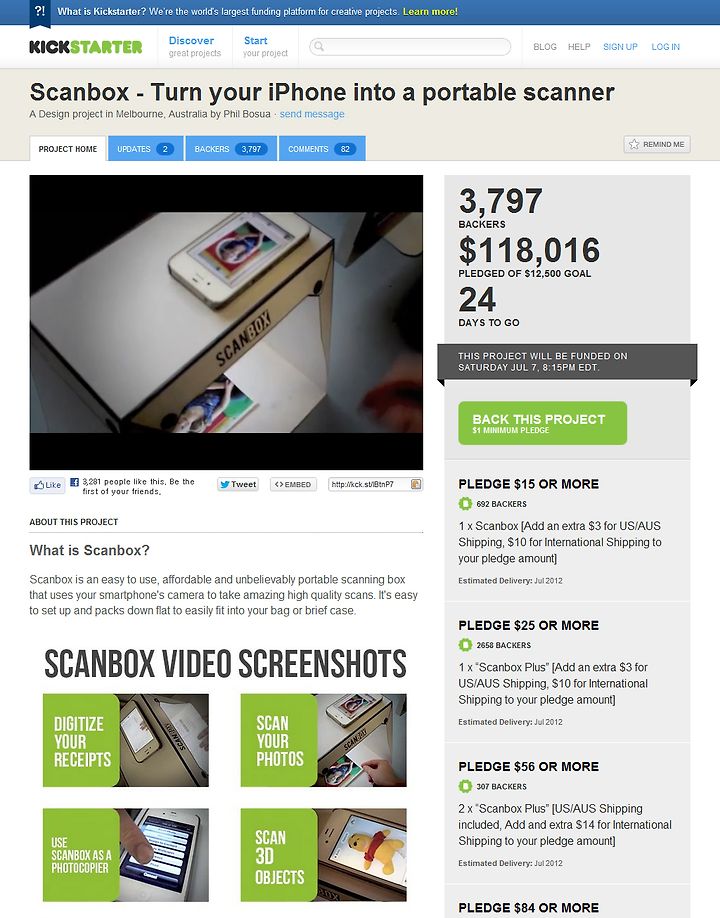Image resolution: width=720 pixels, height=918 pixels.
Task: Click the Tweet bird button
Action: pyautogui.click(x=238, y=484)
